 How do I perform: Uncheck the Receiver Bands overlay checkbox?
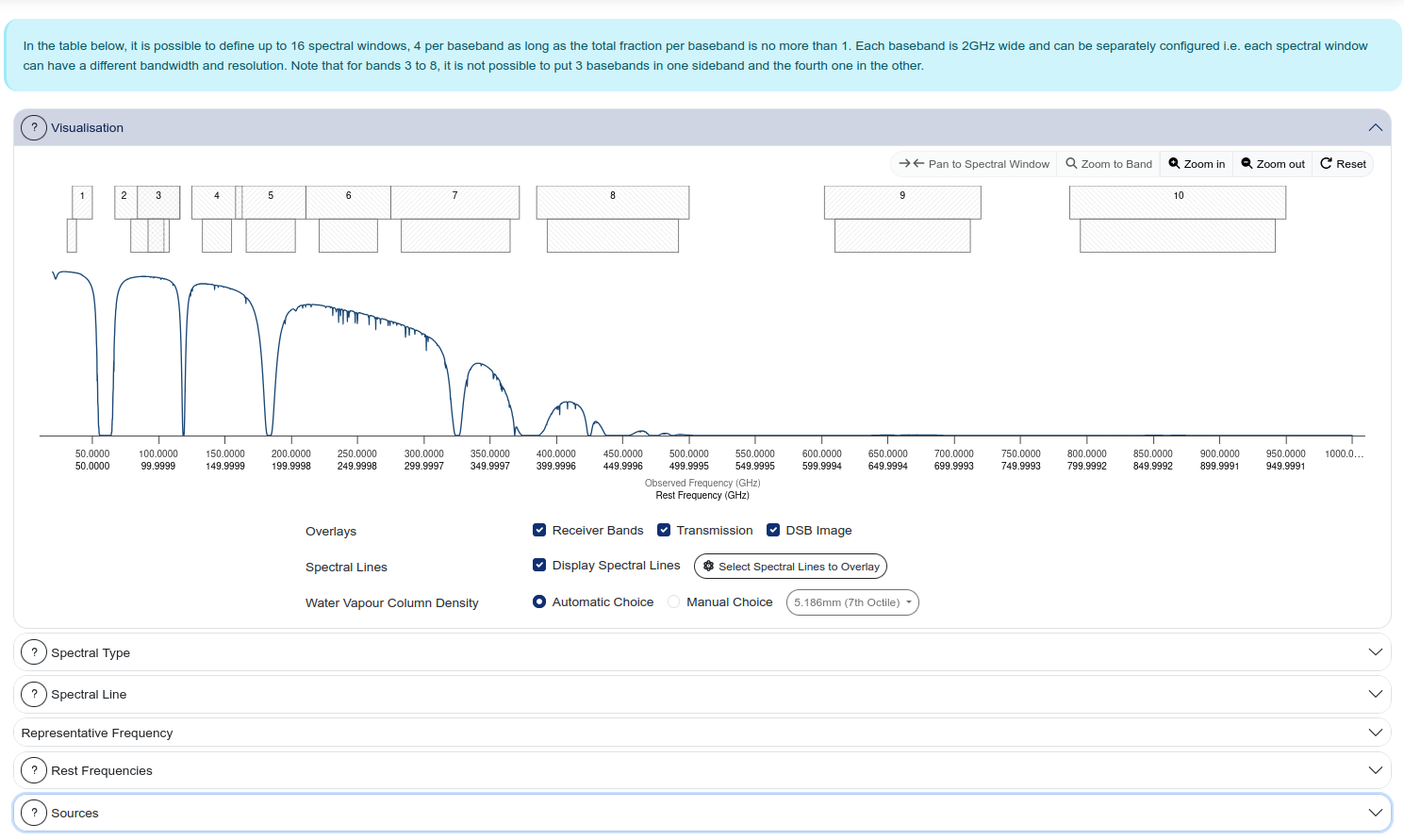coord(539,530)
